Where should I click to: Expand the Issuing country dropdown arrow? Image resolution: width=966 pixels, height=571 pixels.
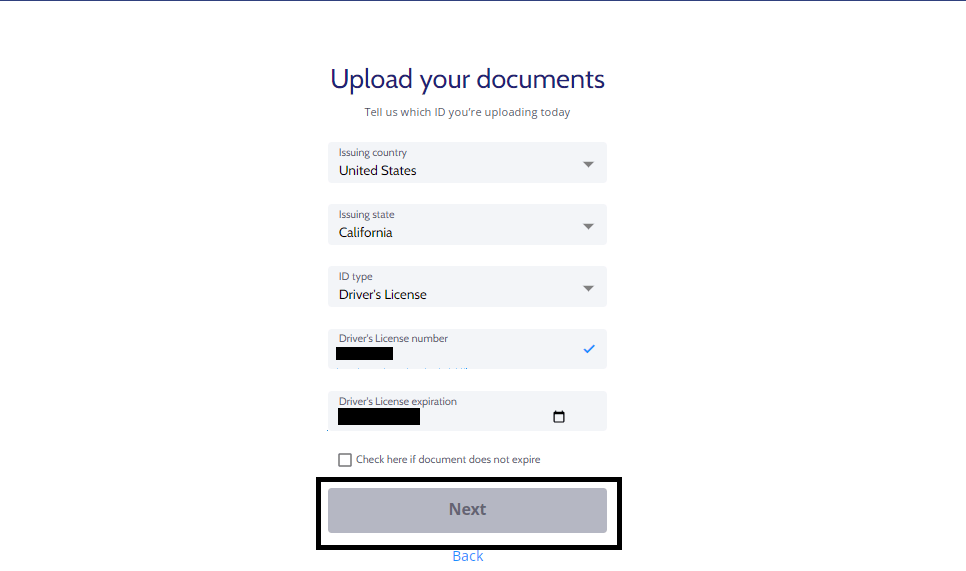click(588, 164)
